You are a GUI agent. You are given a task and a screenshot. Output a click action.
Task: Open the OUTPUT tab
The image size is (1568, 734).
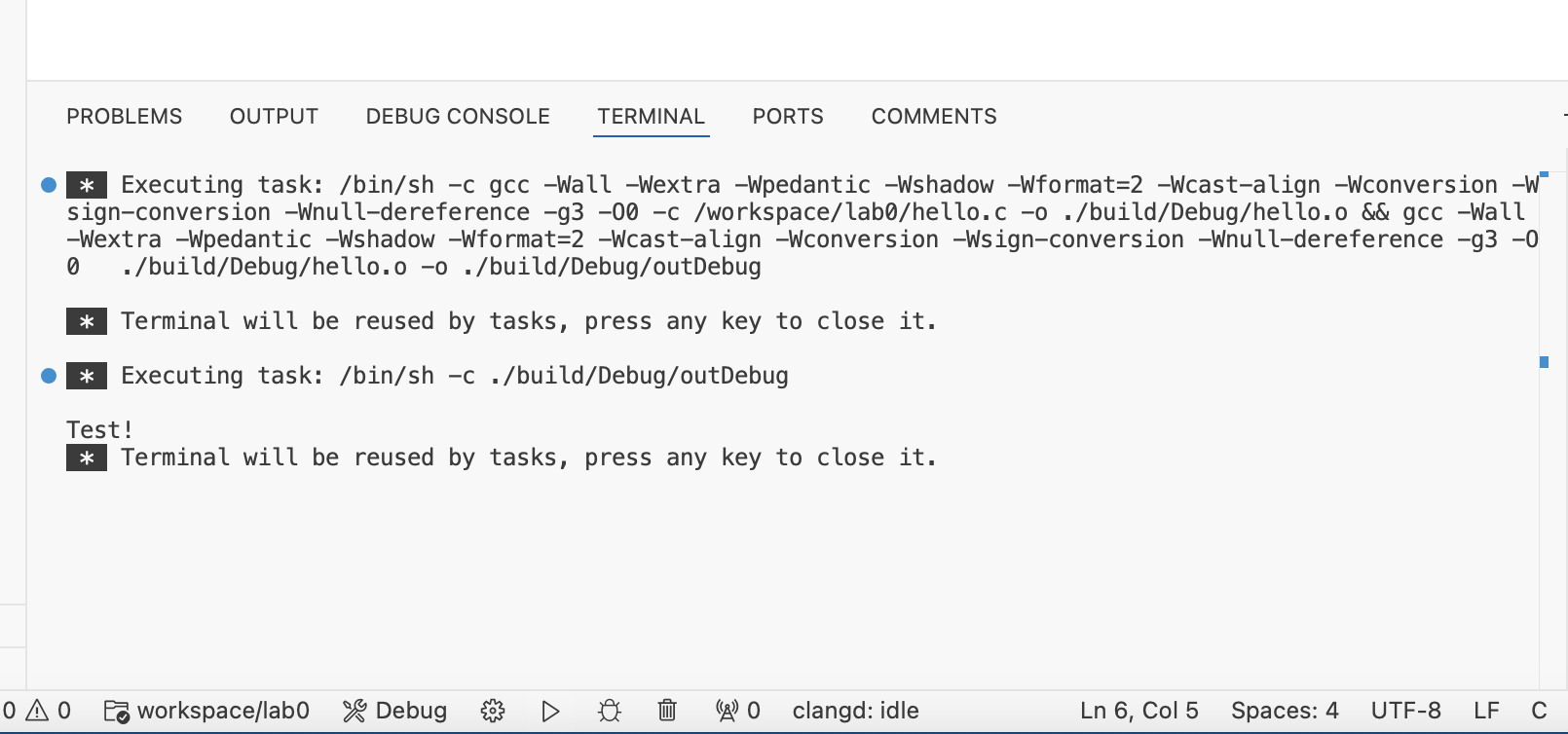tap(274, 117)
